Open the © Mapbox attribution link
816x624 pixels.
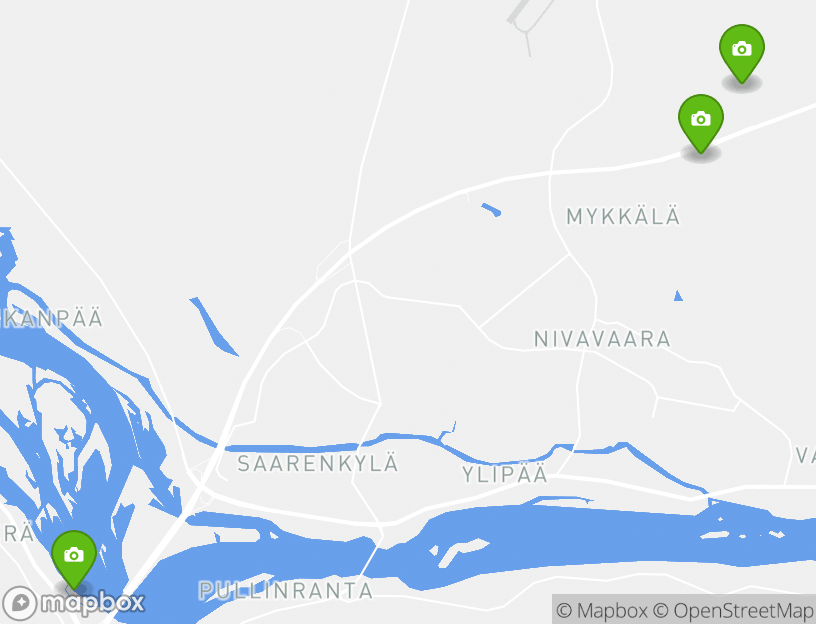point(602,610)
